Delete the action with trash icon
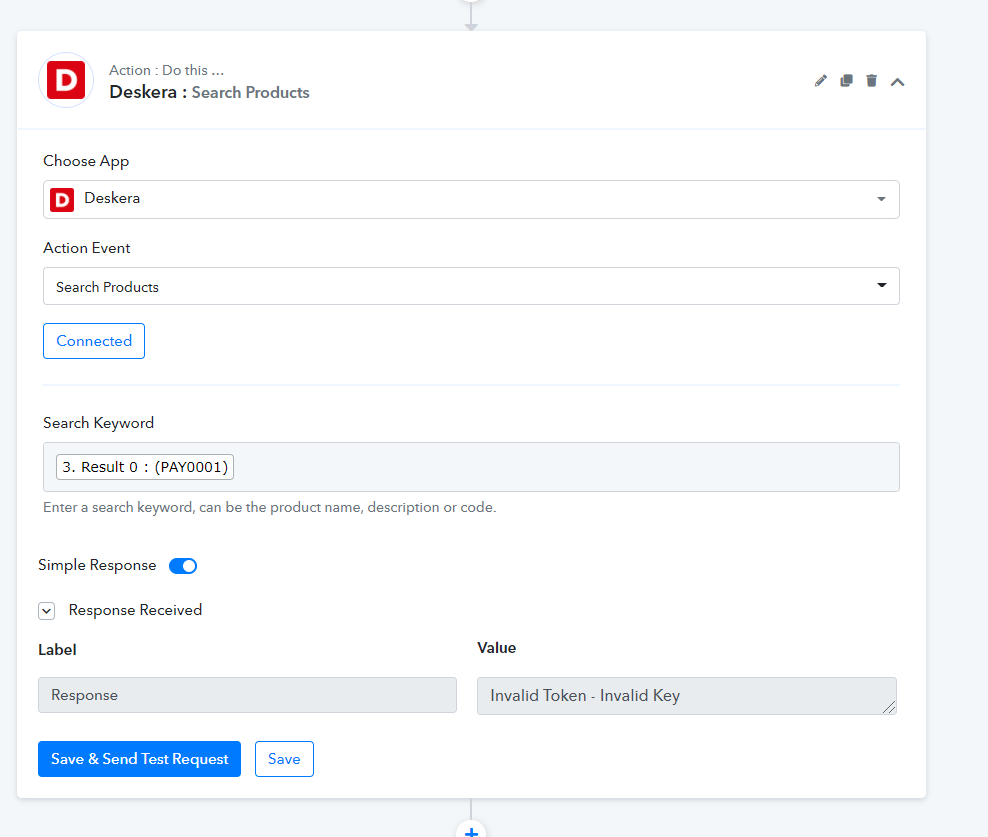Viewport: 988px width, 837px height. coord(871,81)
